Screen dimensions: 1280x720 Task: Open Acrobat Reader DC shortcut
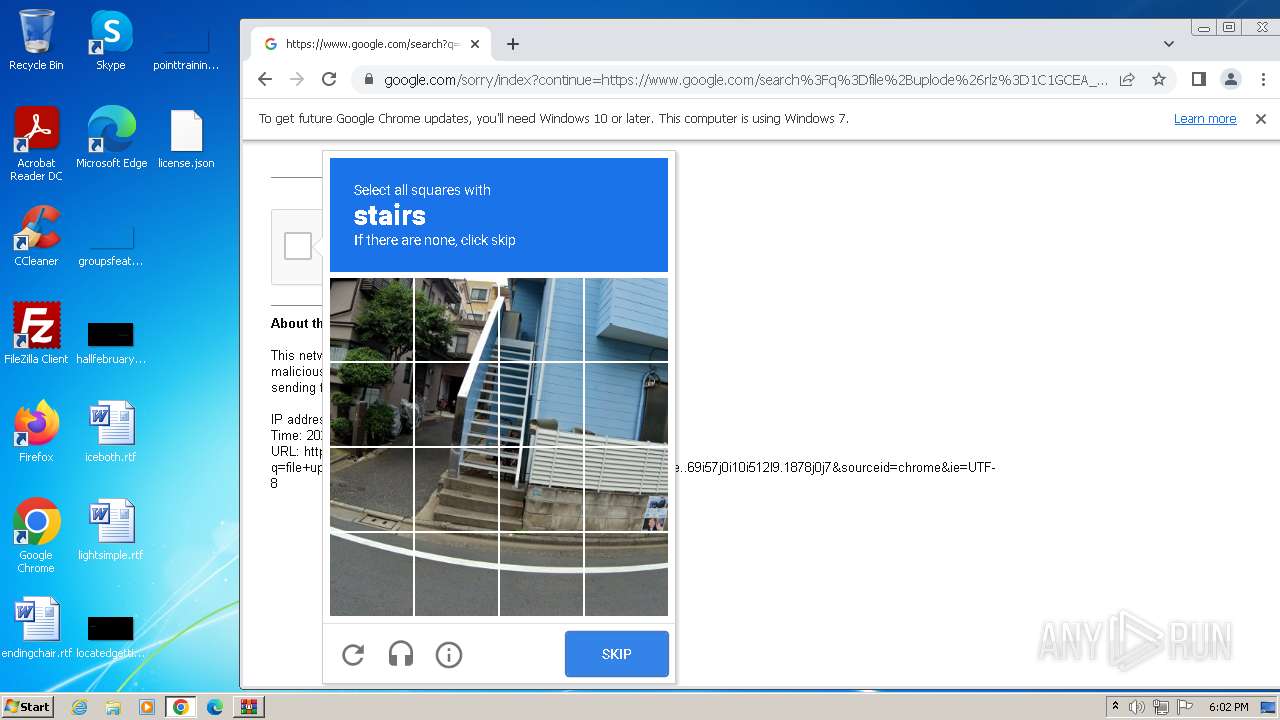[36, 144]
